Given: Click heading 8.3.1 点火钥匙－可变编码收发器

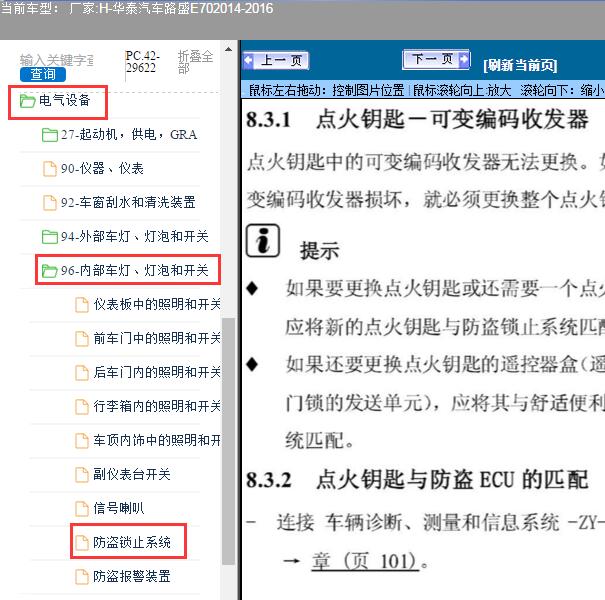Looking at the screenshot, I should click(417, 119).
